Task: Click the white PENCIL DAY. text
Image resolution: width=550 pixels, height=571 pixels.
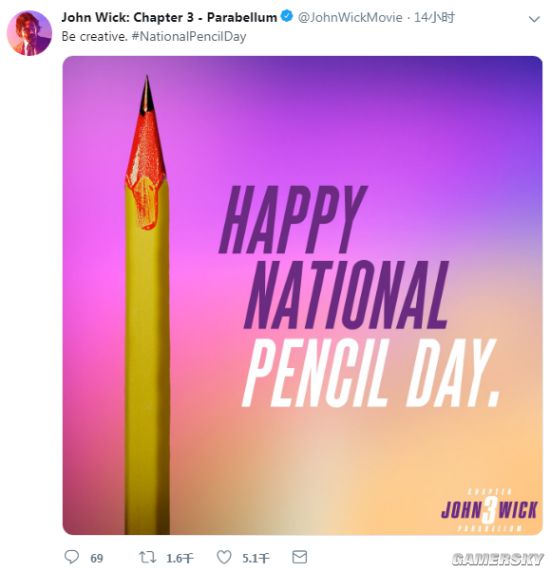Action: coord(371,373)
